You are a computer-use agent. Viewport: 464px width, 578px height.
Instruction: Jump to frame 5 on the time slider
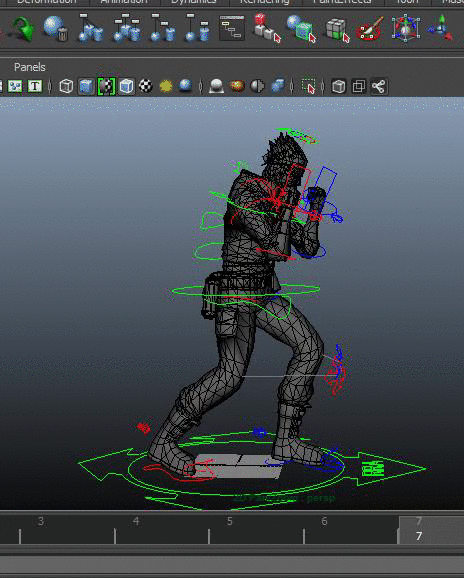coord(230,521)
